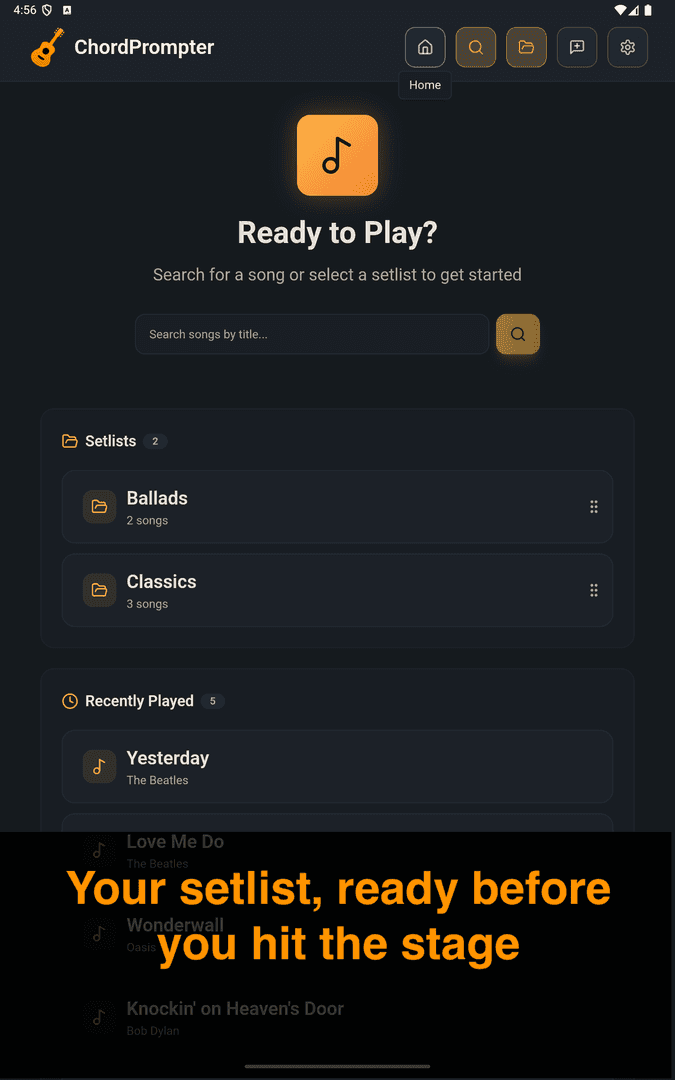Click the orange search button beside input

[x=518, y=334]
